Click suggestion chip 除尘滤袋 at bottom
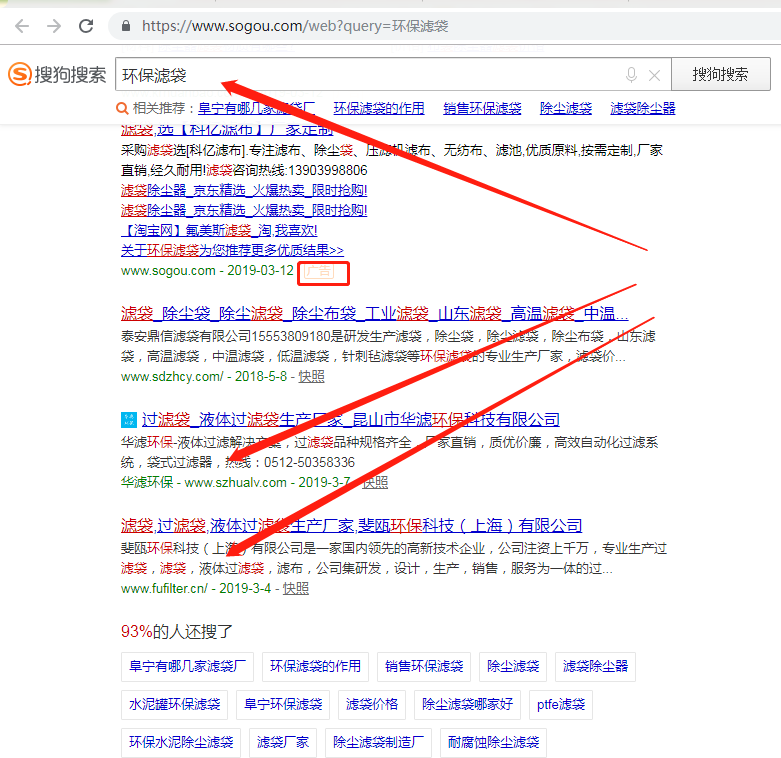This screenshot has height=758, width=781. point(513,666)
